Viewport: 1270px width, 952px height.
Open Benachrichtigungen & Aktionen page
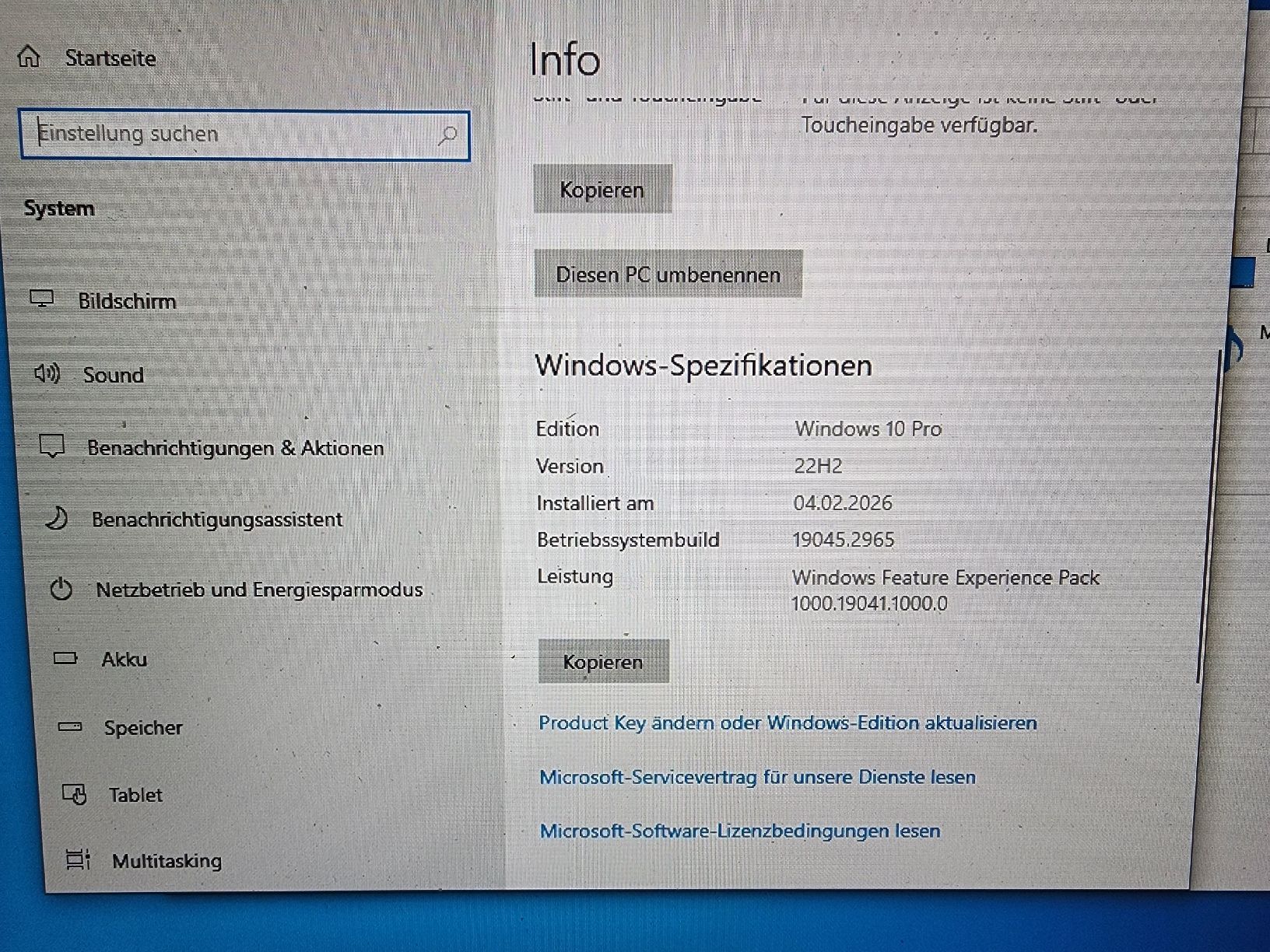pyautogui.click(x=236, y=448)
